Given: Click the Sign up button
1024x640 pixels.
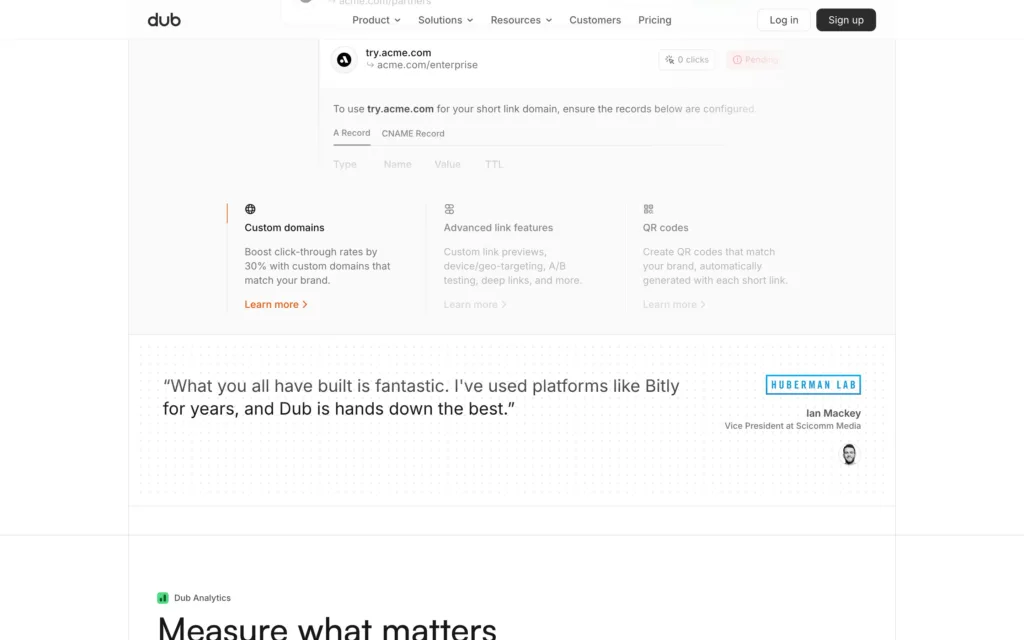Looking at the screenshot, I should pyautogui.click(x=846, y=20).
